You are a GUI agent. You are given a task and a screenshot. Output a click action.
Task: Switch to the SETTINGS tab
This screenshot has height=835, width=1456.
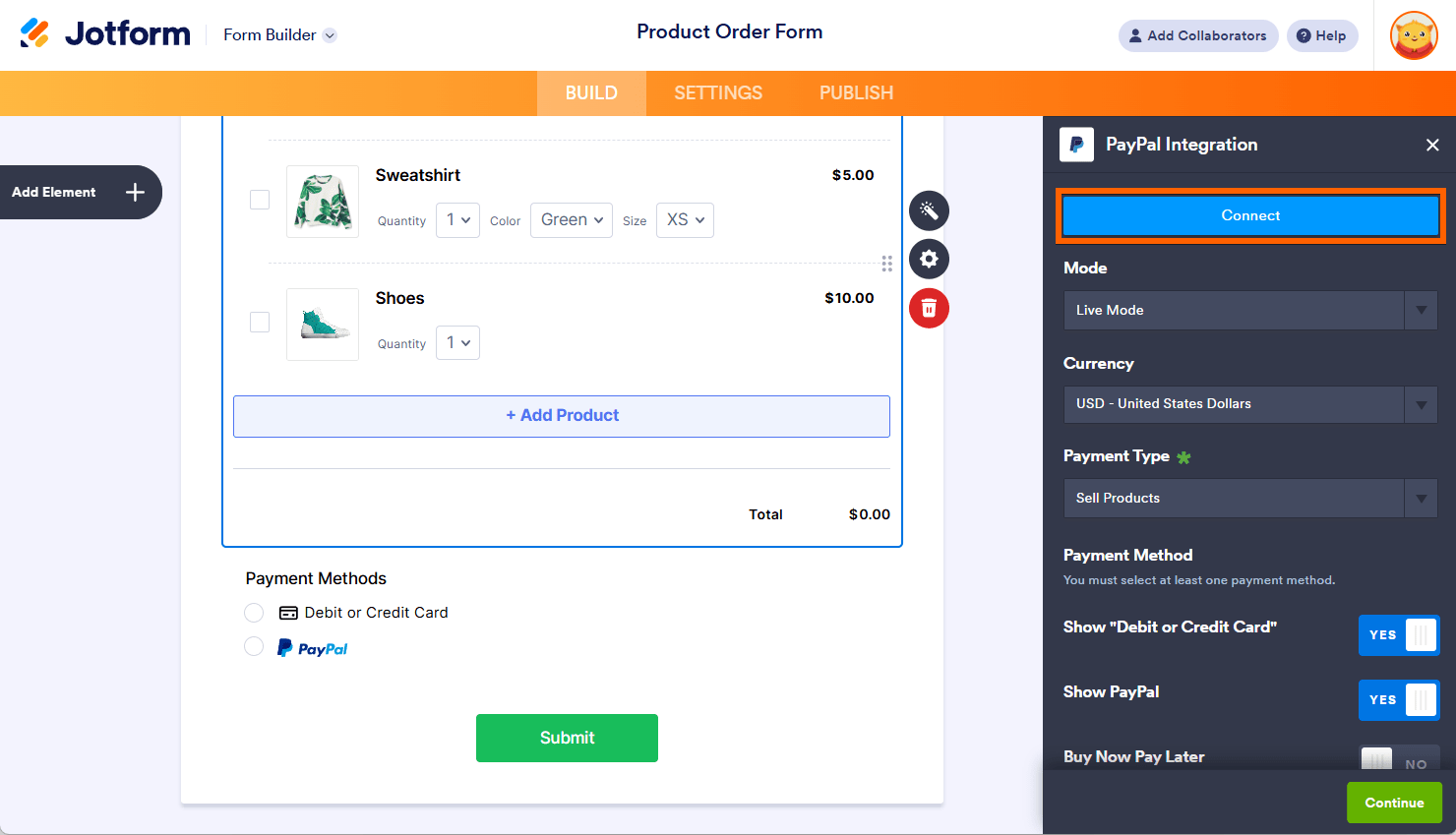point(718,93)
